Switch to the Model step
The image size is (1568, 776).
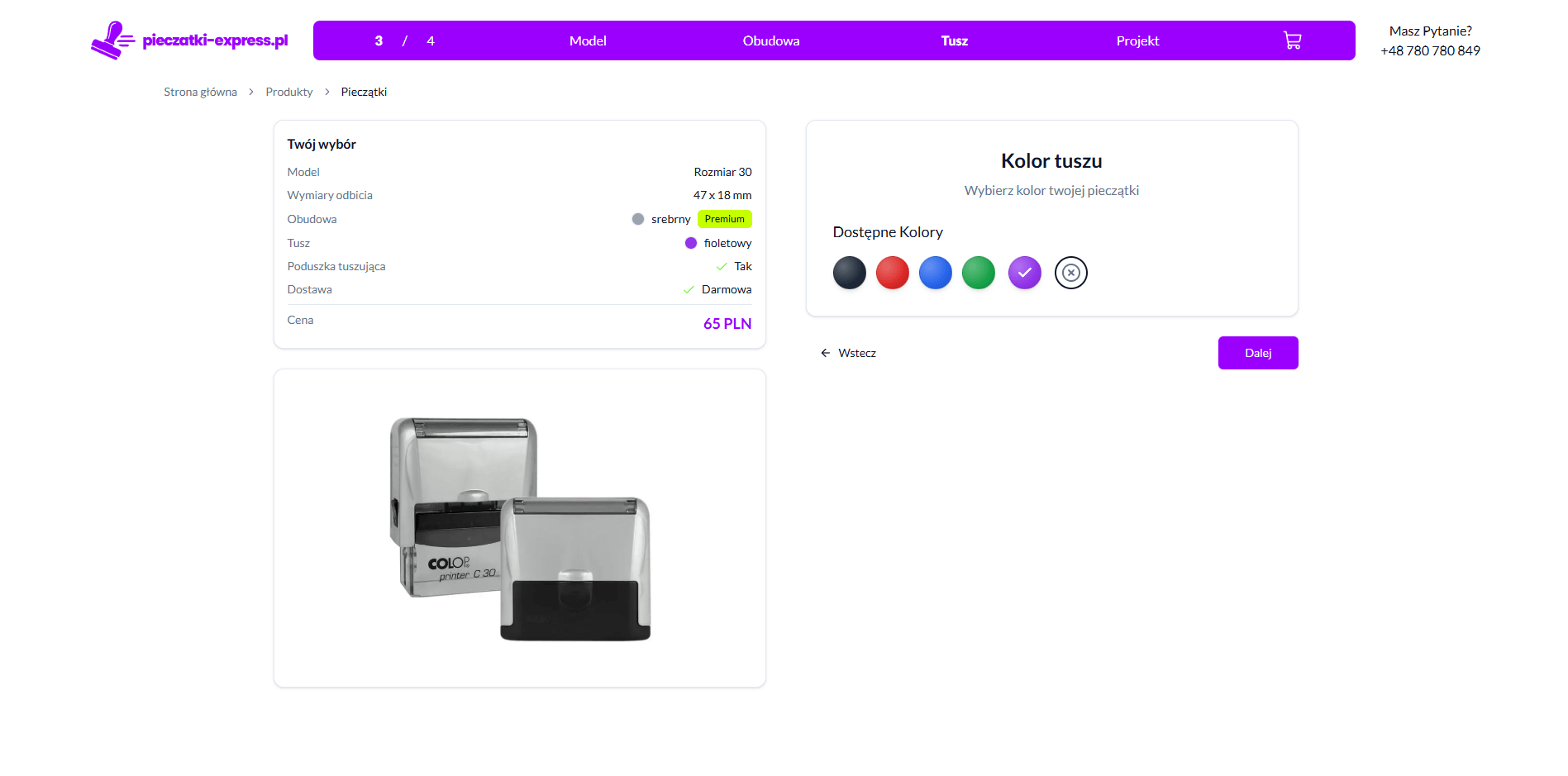pos(588,40)
